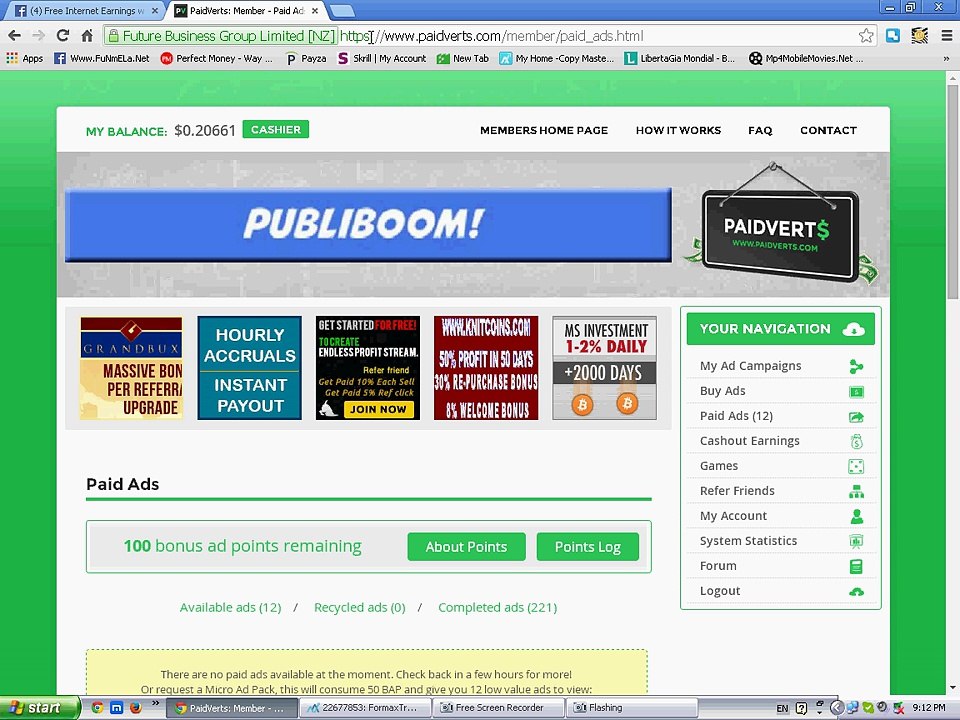Open the Chrome menu hamburger icon
The image size is (960, 720).
pos(947,36)
